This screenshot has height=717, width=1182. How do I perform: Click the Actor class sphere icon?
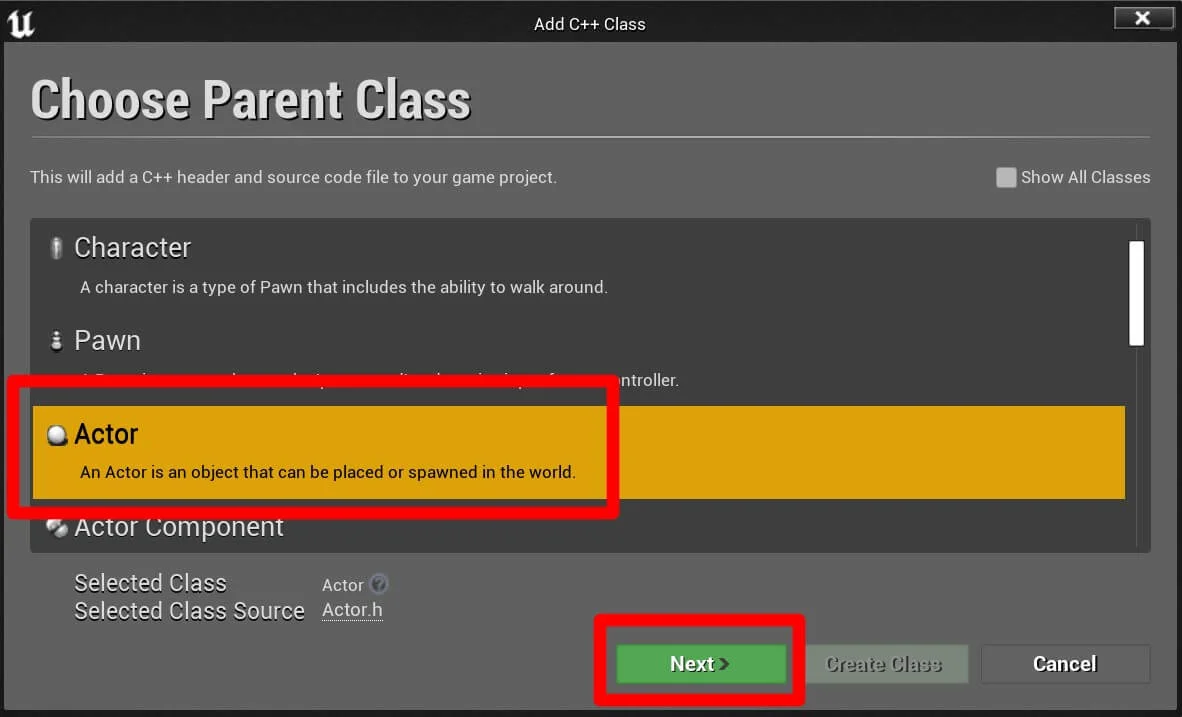tap(57, 435)
